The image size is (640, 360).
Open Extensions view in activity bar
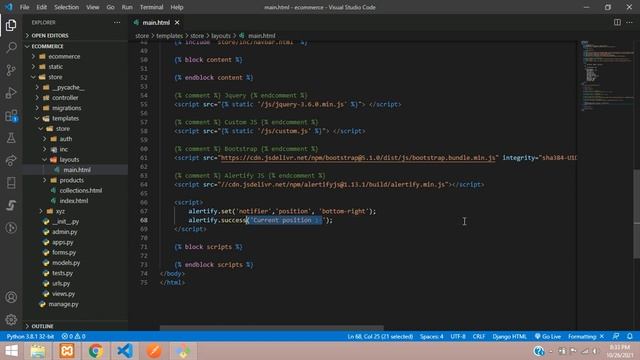point(11,116)
